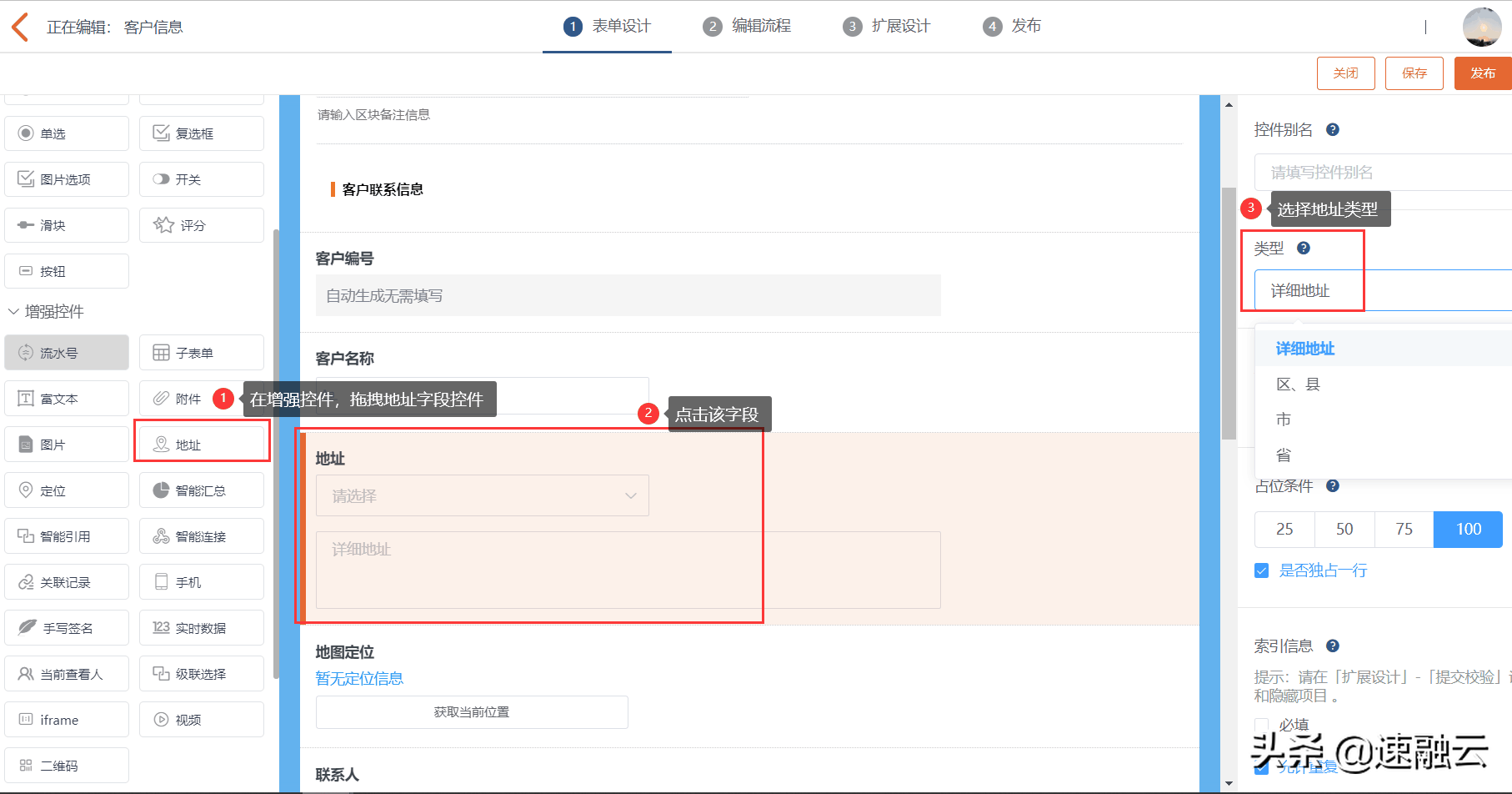The height and width of the screenshot is (794, 1512).
Task: Open the 地址 请选择 dropdown
Action: [x=482, y=496]
